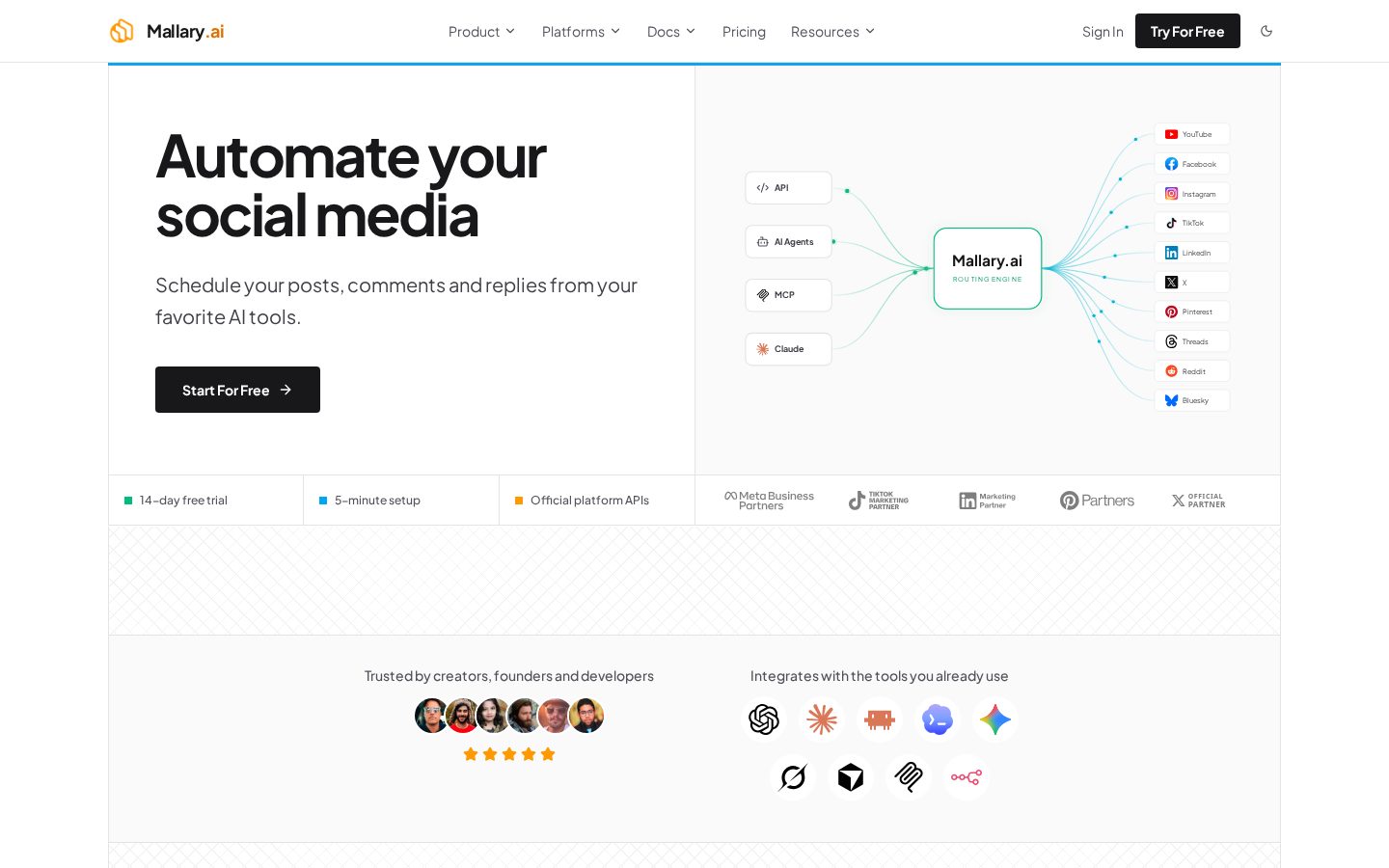The width and height of the screenshot is (1389, 868).
Task: Click the black cube integration icon
Action: pos(851,777)
